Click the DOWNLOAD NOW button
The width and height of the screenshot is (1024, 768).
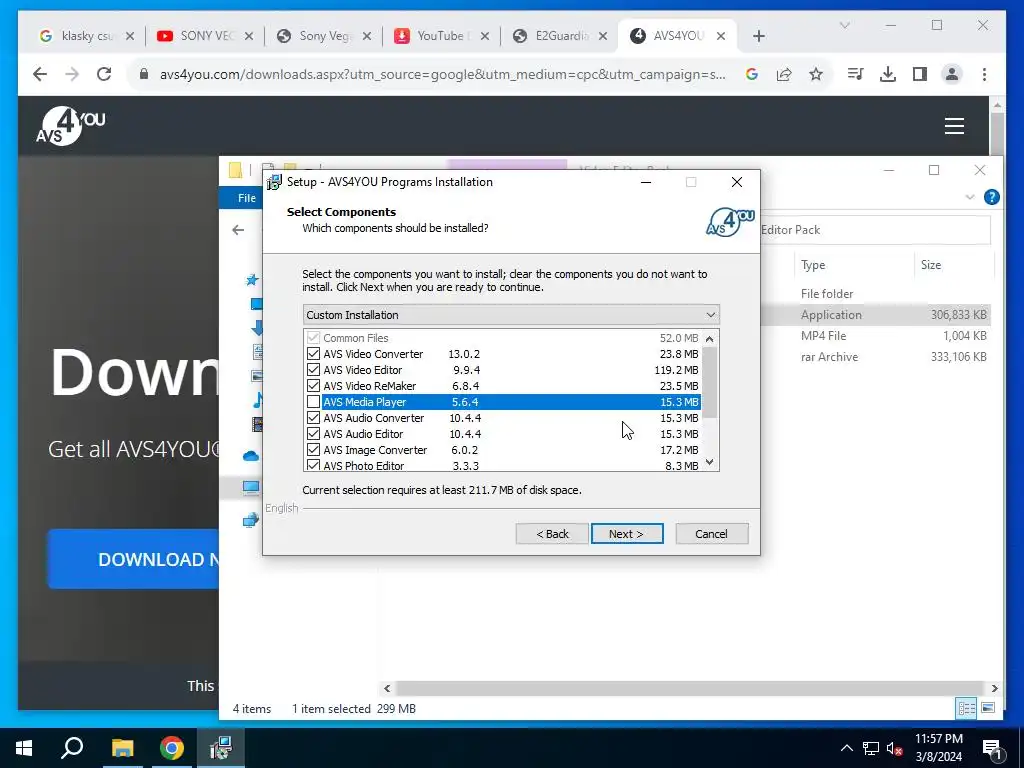(133, 559)
